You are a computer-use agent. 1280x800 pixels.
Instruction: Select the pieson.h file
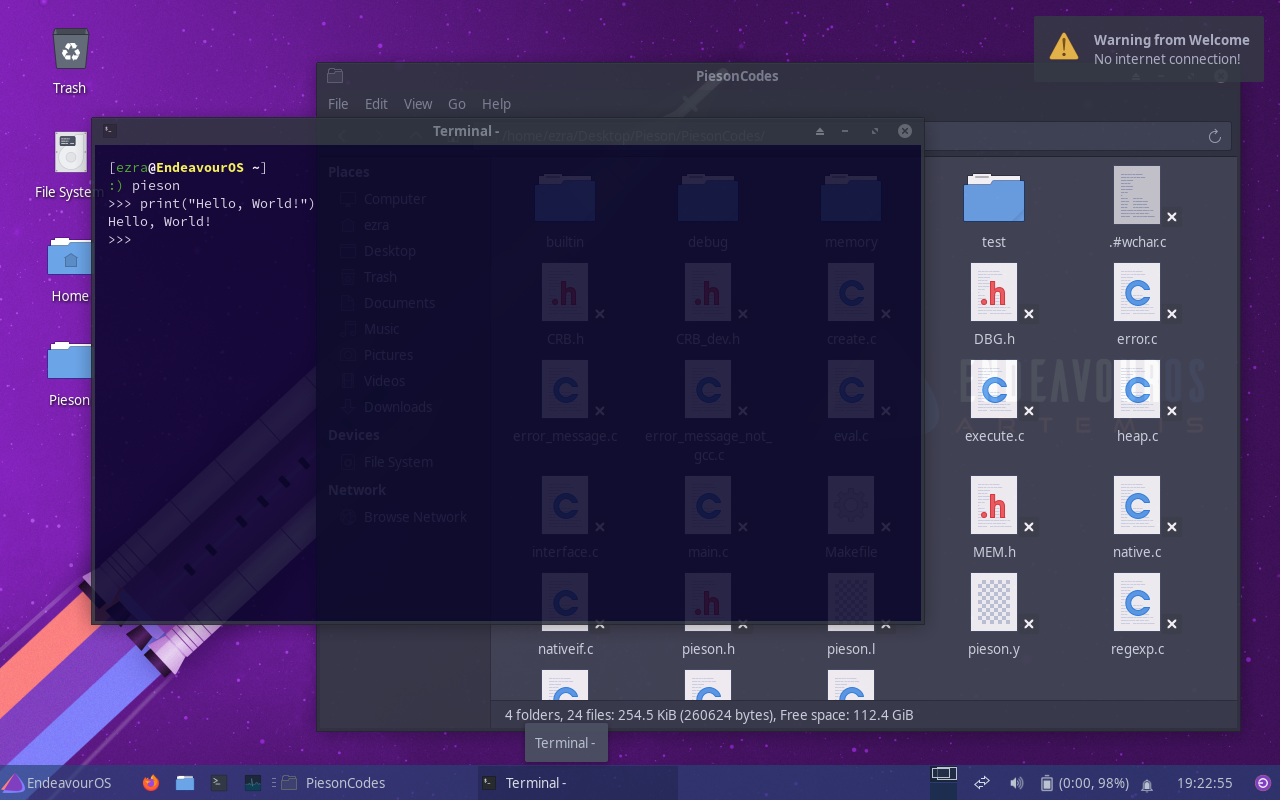708,649
